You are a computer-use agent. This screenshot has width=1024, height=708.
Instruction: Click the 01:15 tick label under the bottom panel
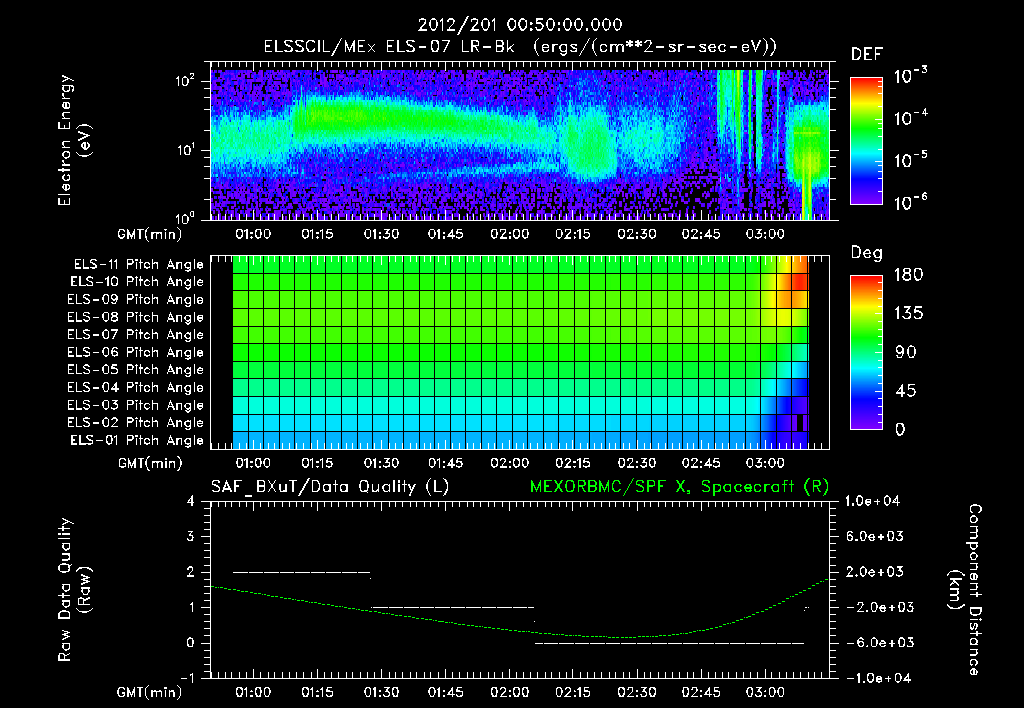click(317, 692)
